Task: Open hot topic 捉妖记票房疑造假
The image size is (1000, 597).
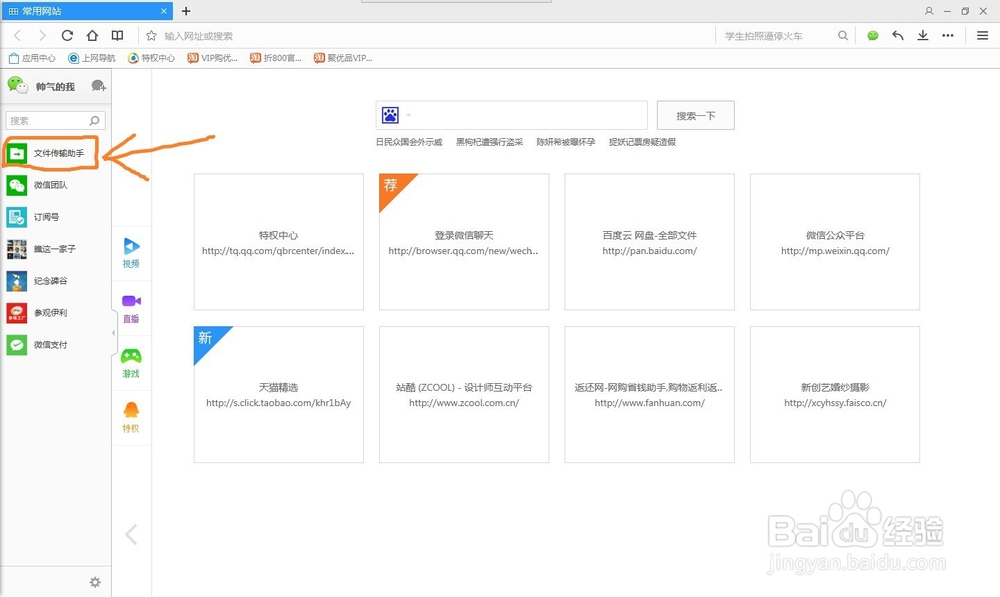Action: pyautogui.click(x=642, y=142)
